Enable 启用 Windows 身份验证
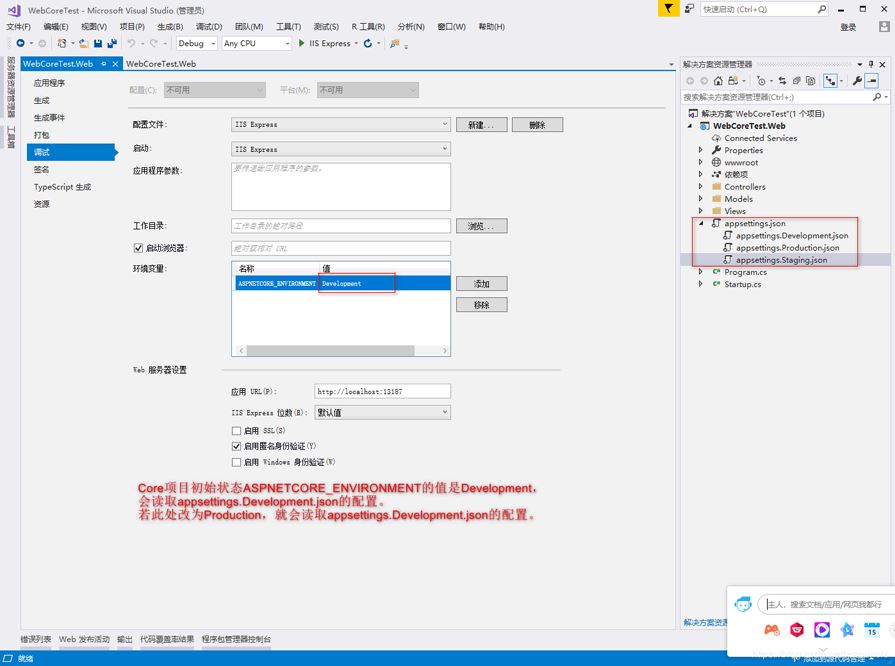The height and width of the screenshot is (666, 895). click(236, 462)
